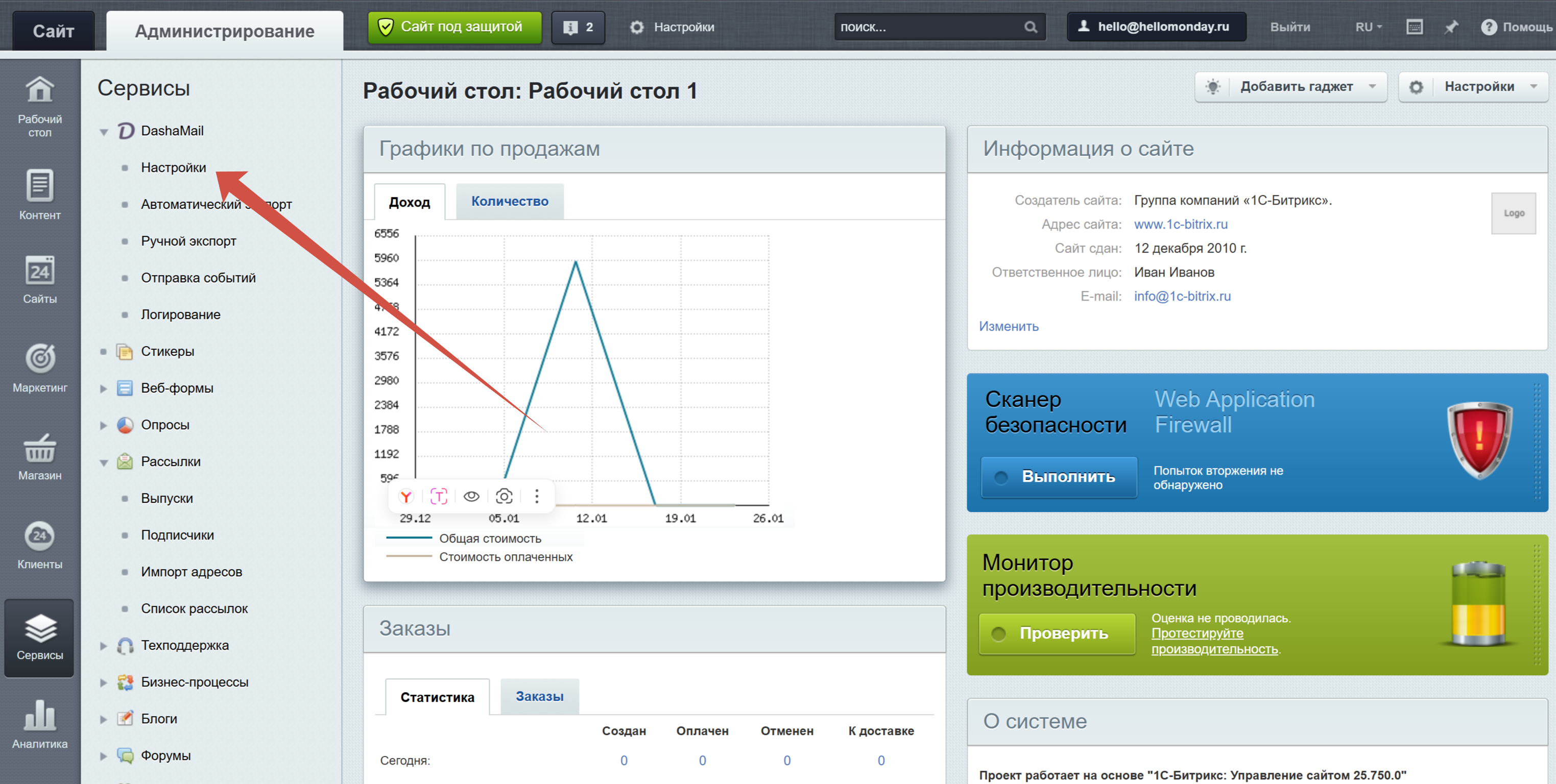
Task: Click the Logo thumbnail in site information
Action: (1513, 213)
